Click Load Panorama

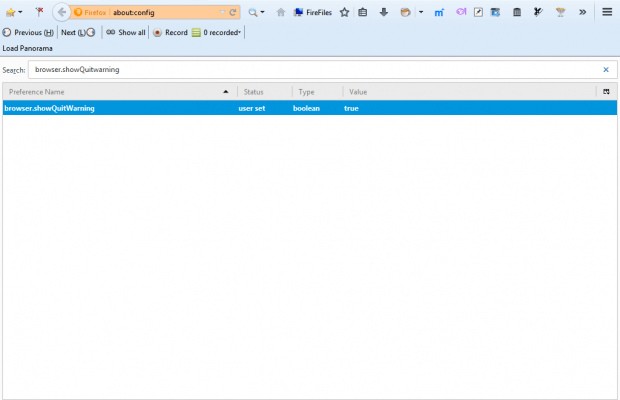(28, 48)
